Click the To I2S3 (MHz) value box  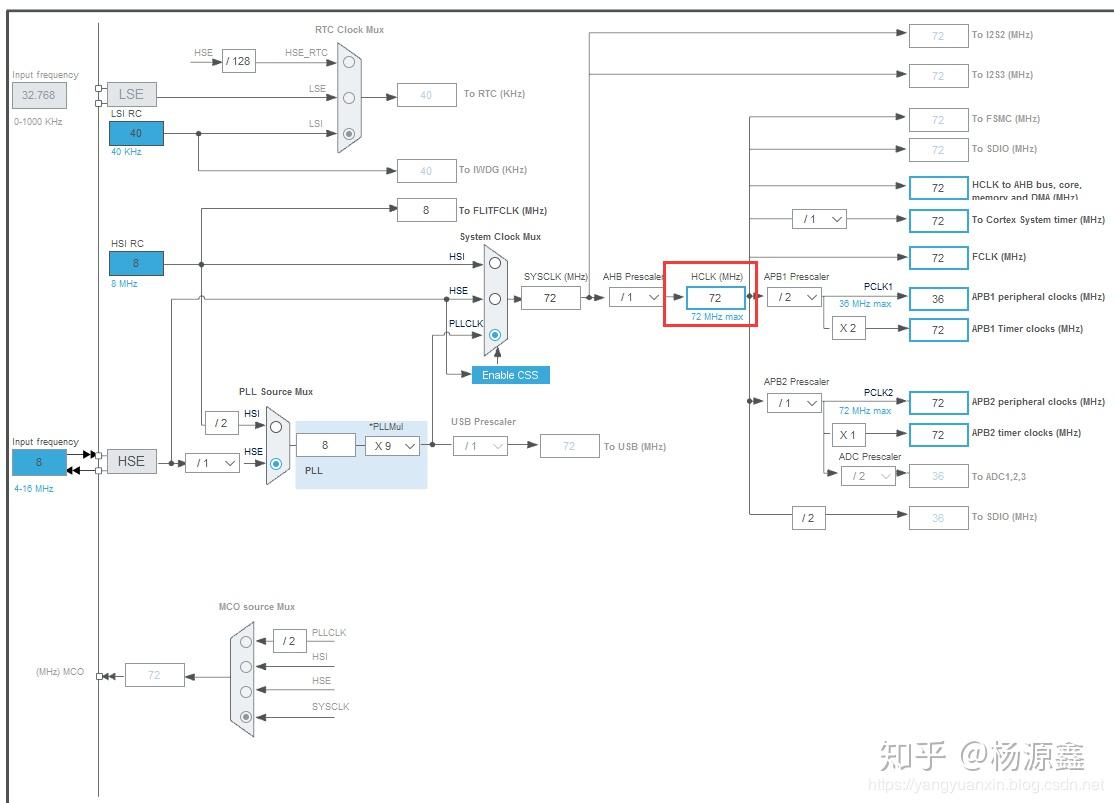click(939, 75)
